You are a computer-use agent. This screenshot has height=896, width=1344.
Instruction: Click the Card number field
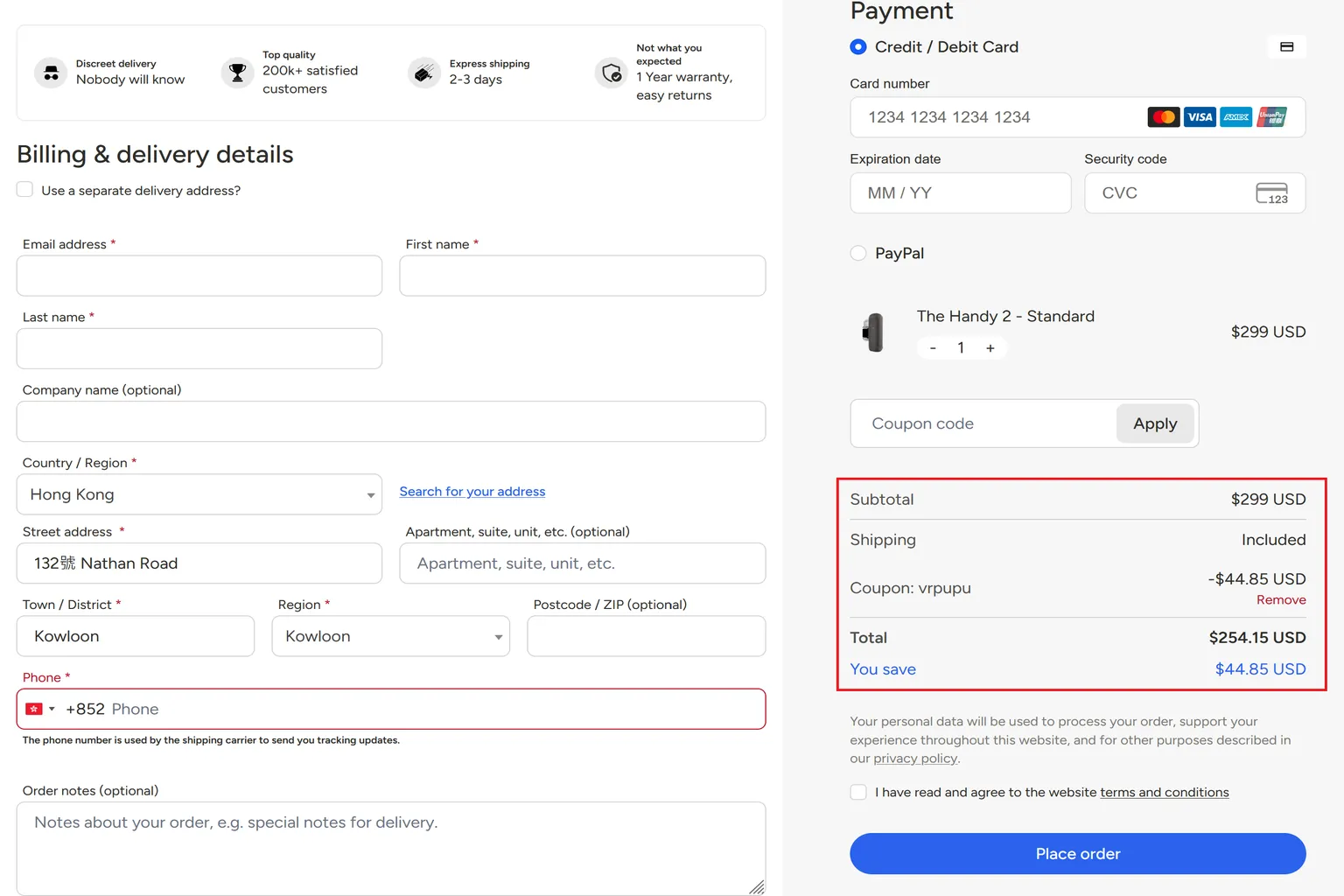click(x=1078, y=117)
